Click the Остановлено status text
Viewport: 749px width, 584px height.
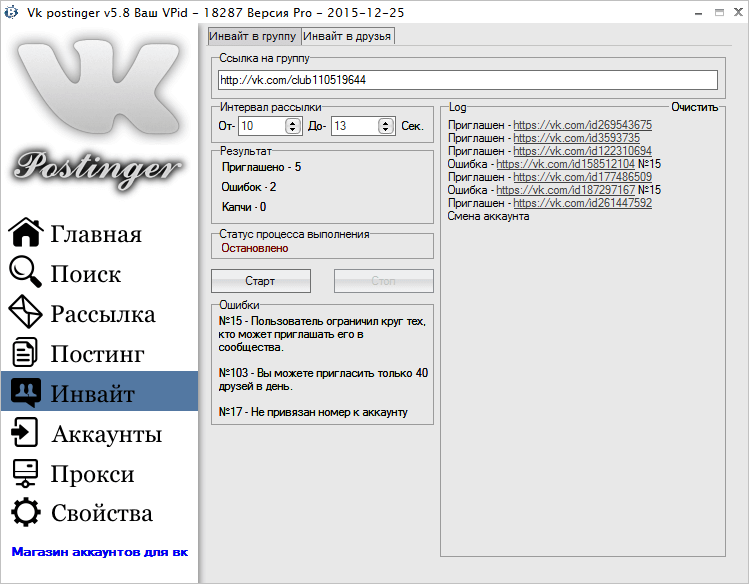(x=255, y=248)
